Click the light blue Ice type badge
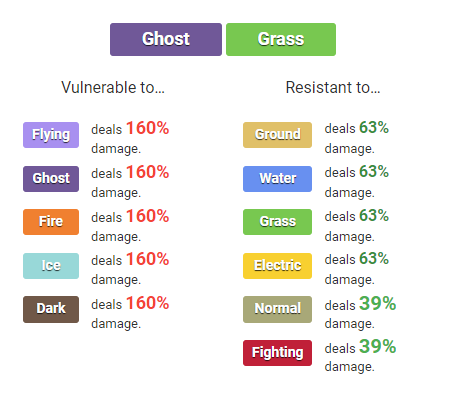Image resolution: width=449 pixels, height=395 pixels. tap(51, 266)
